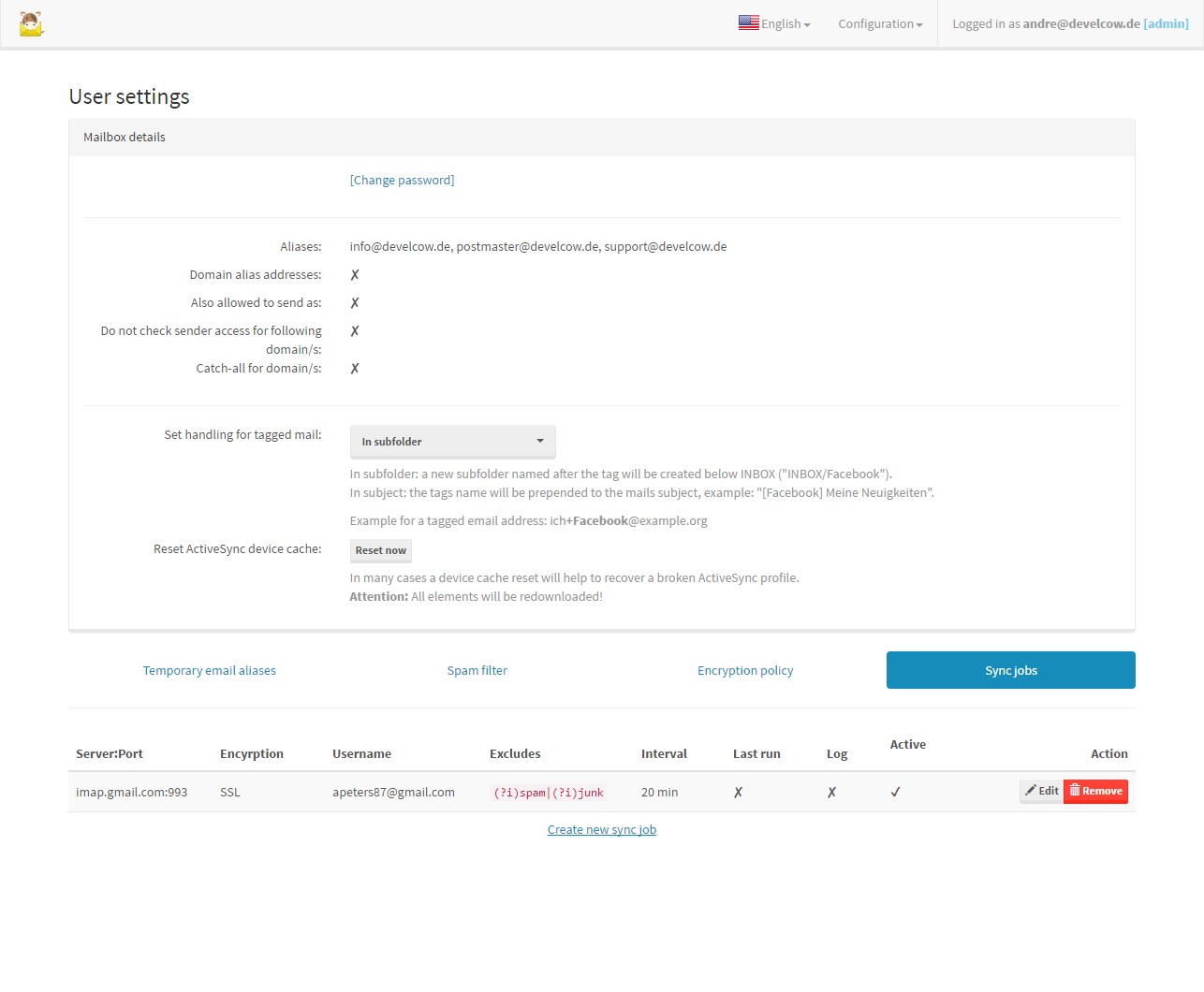Click the trash icon inside the Remove button
The height and width of the screenshot is (992, 1204).
coord(1075,791)
